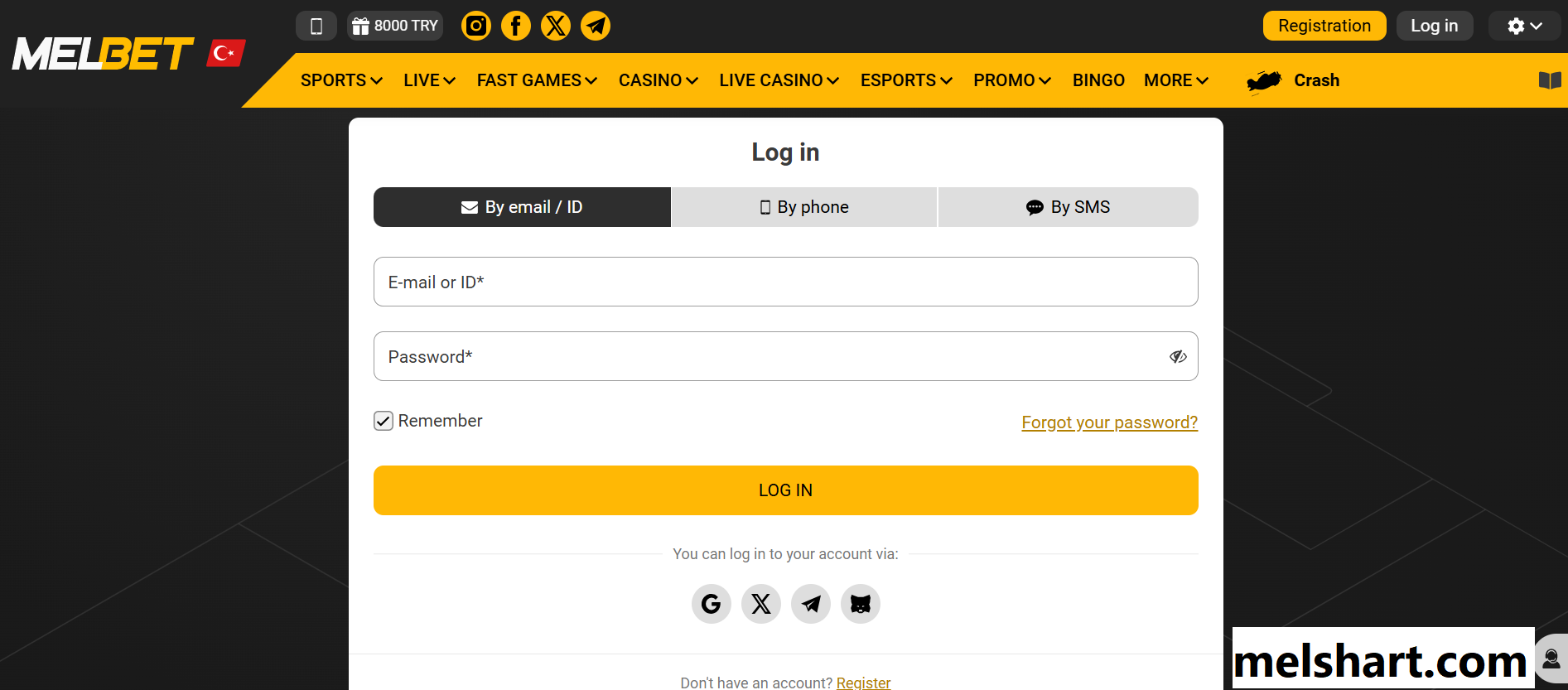Log in via X social icon
Viewport: 1568px width, 690px height.
point(760,604)
